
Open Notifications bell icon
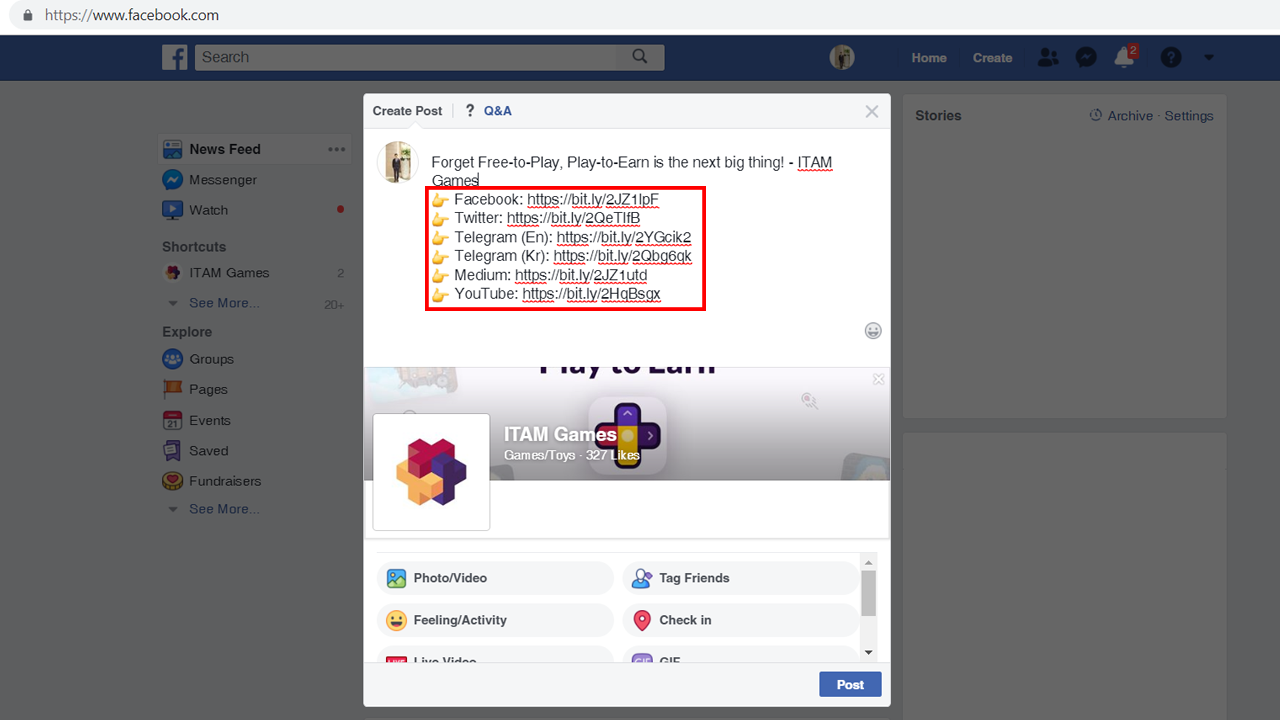point(1125,57)
